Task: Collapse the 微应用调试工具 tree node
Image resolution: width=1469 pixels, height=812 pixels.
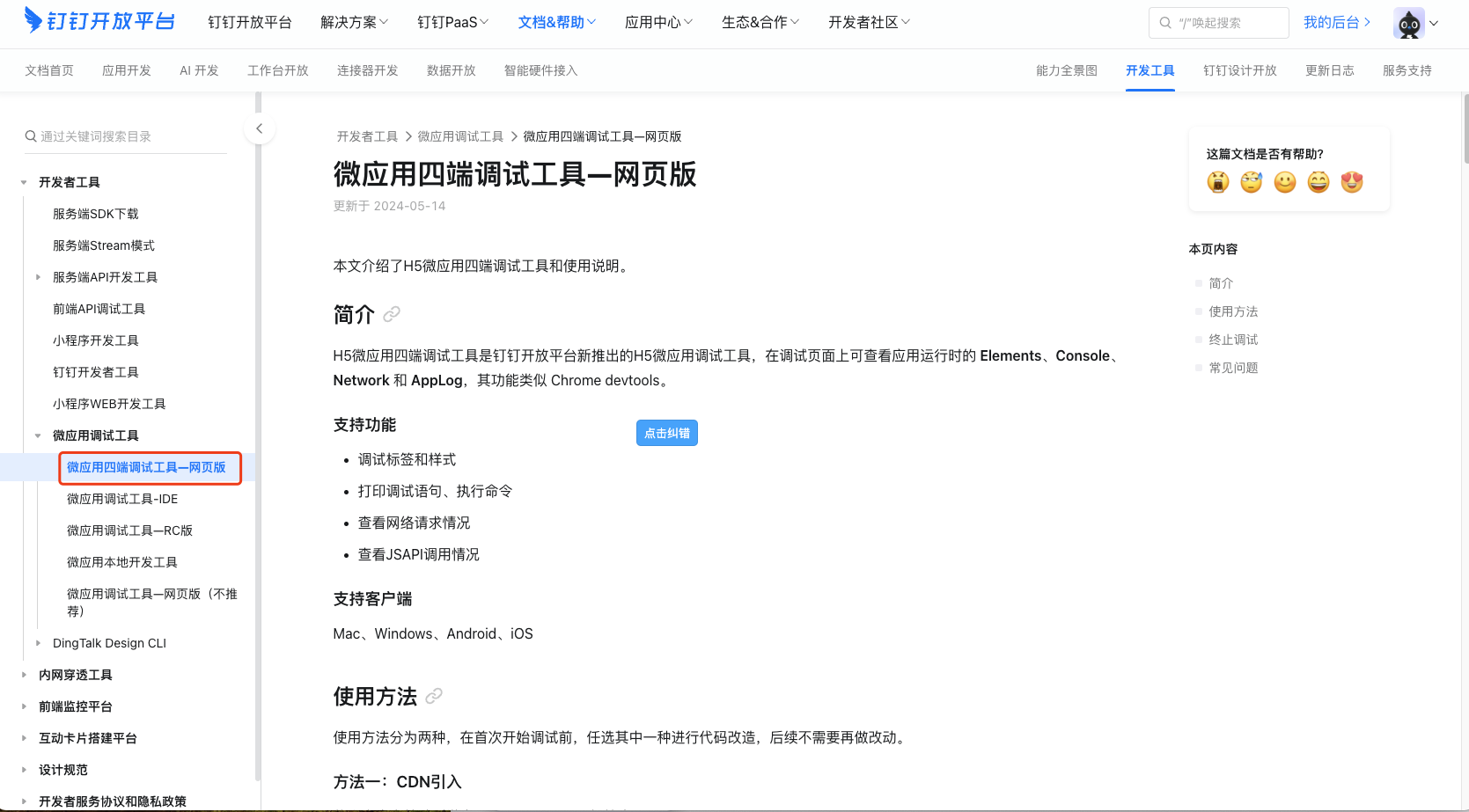Action: [38, 435]
